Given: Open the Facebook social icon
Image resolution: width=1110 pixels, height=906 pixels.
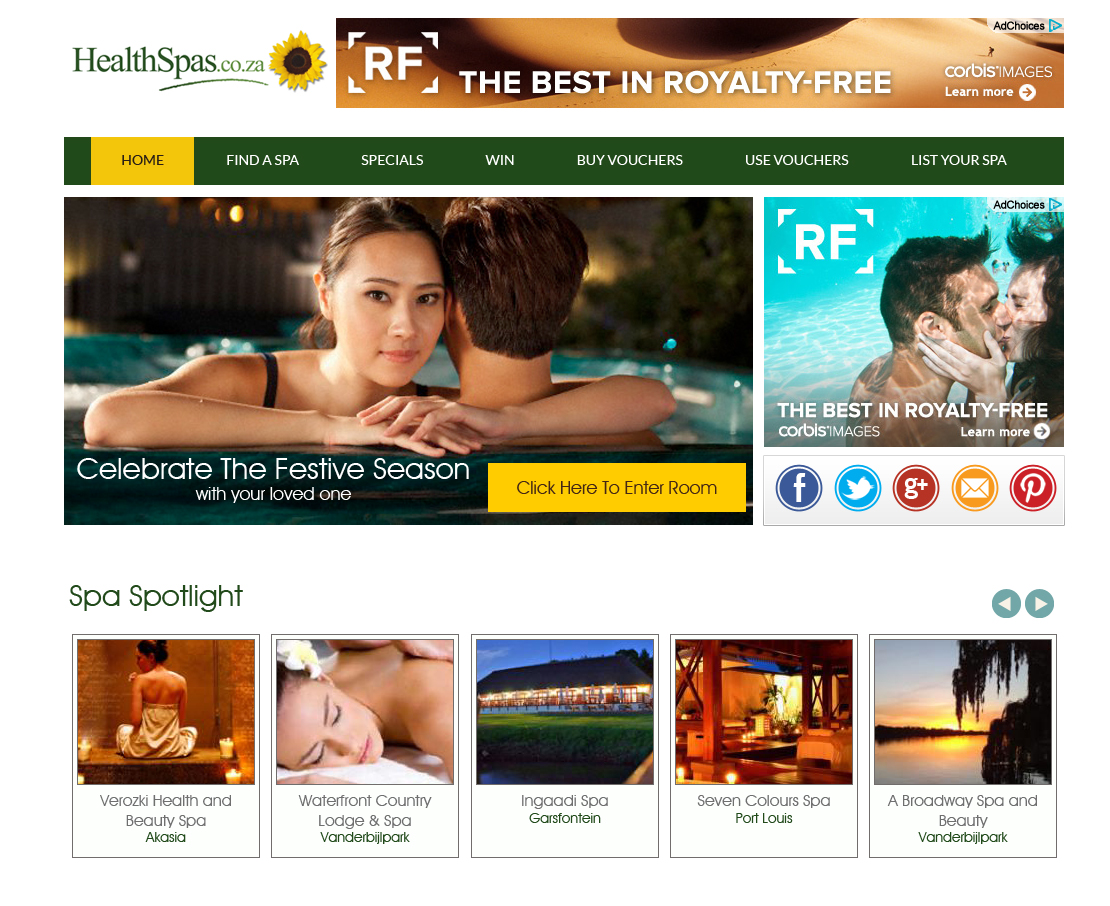Looking at the screenshot, I should click(799, 488).
